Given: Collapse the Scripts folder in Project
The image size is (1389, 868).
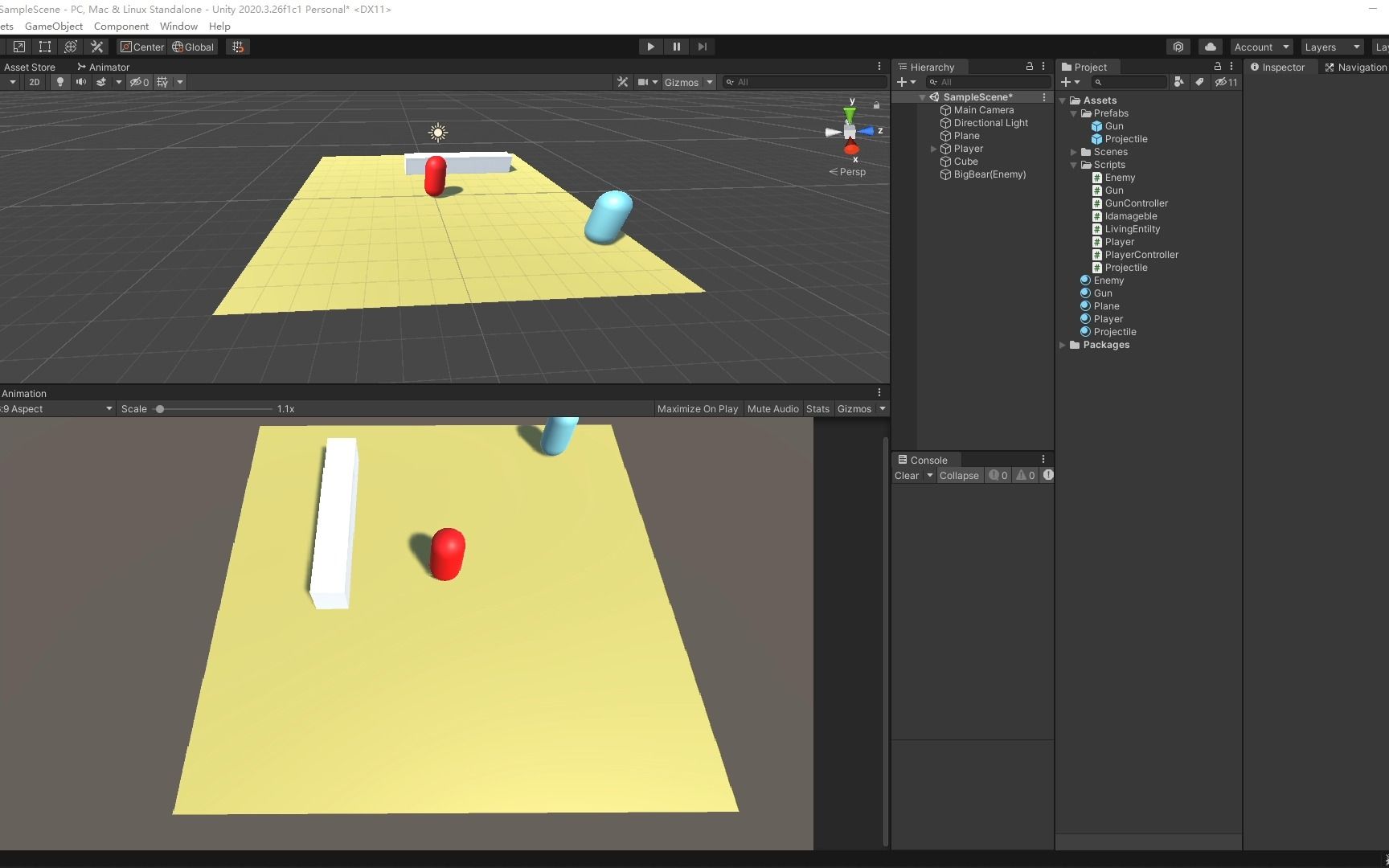Looking at the screenshot, I should 1073,165.
